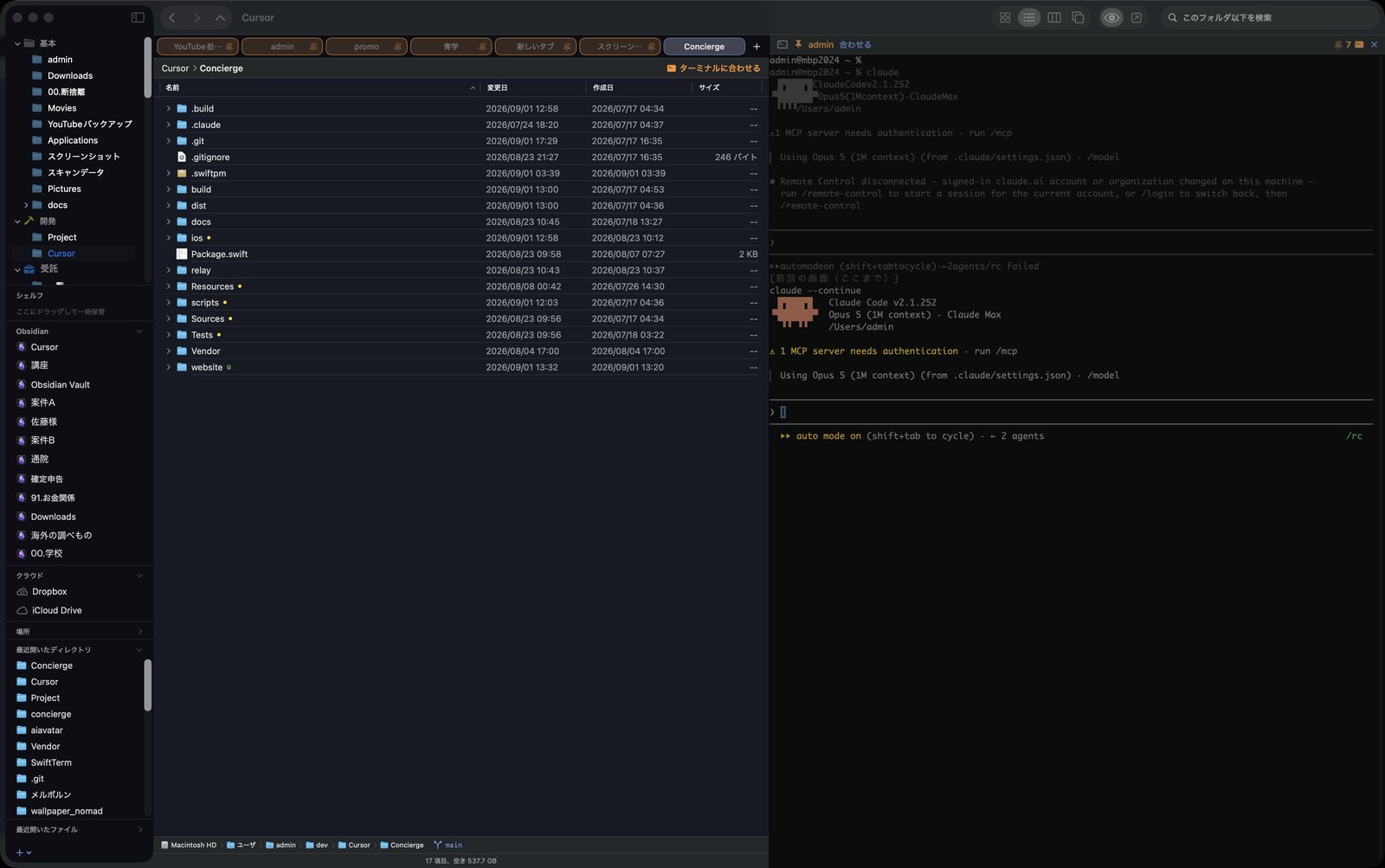The height and width of the screenshot is (868, 1385).
Task: Collapse the 開発 sidebar group
Action: tap(17, 222)
